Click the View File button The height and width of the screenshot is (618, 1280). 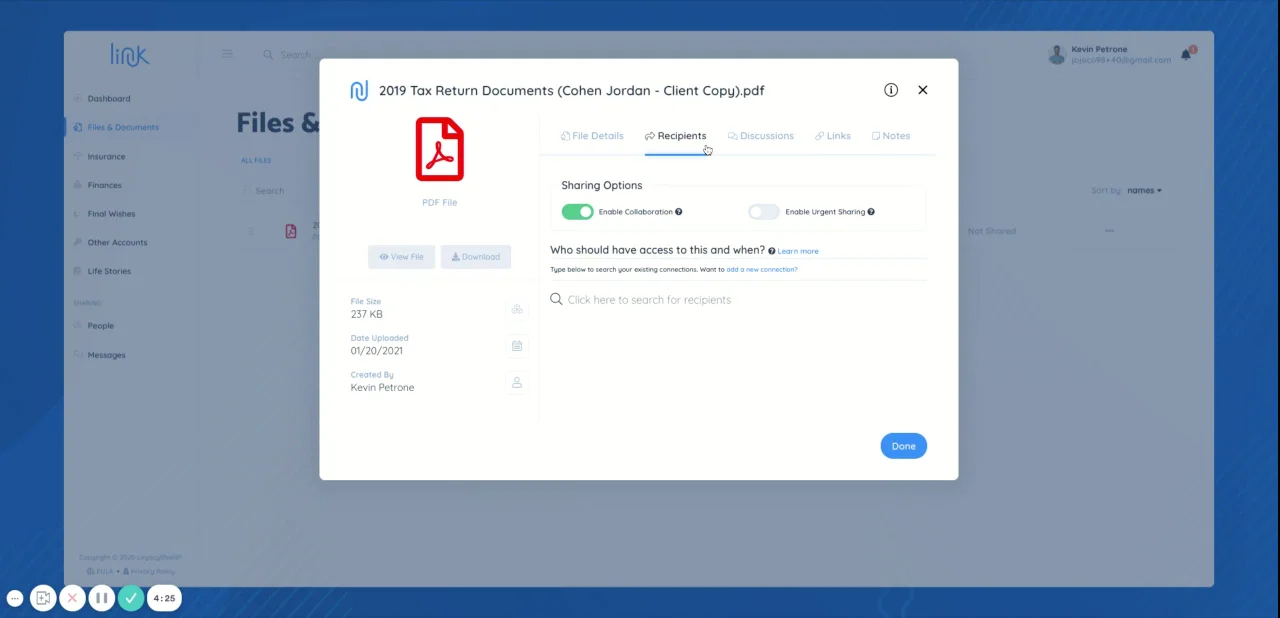click(401, 257)
